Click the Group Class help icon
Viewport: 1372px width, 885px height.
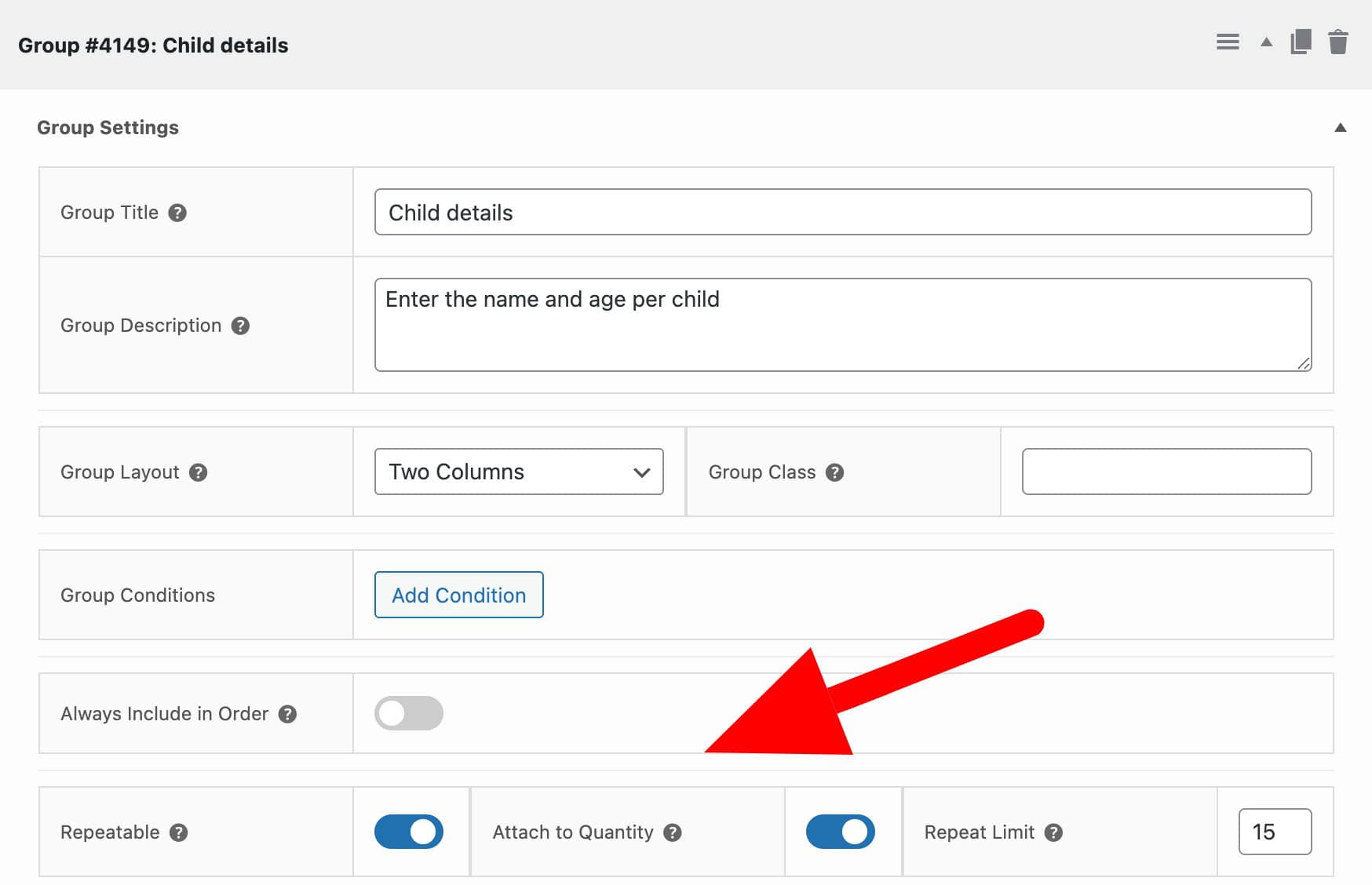pyautogui.click(x=835, y=472)
